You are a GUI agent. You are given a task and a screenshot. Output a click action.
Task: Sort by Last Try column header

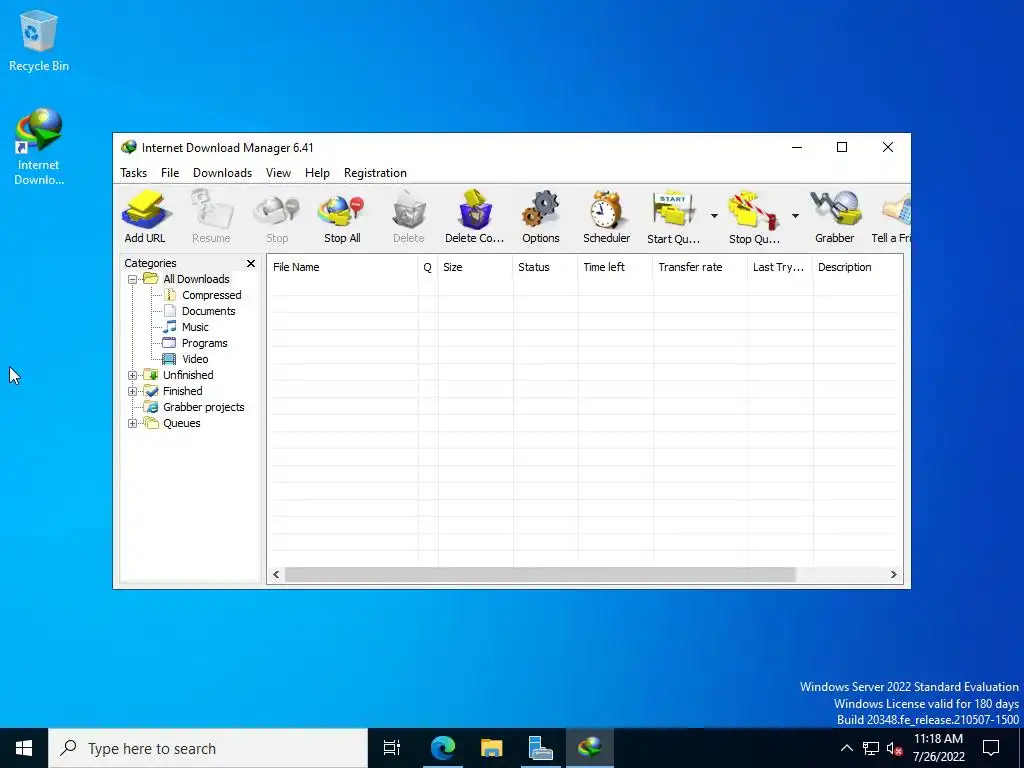[780, 267]
